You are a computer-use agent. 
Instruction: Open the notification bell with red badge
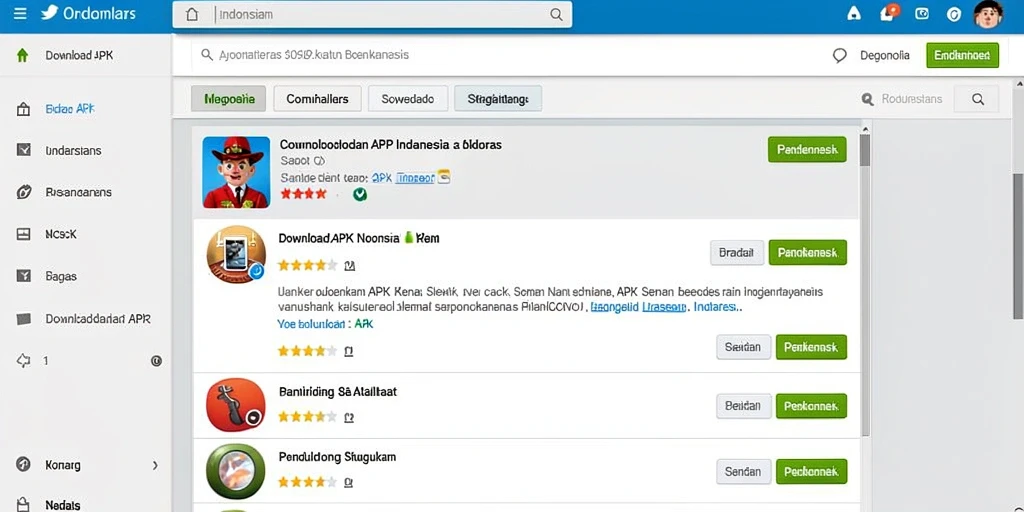[888, 13]
